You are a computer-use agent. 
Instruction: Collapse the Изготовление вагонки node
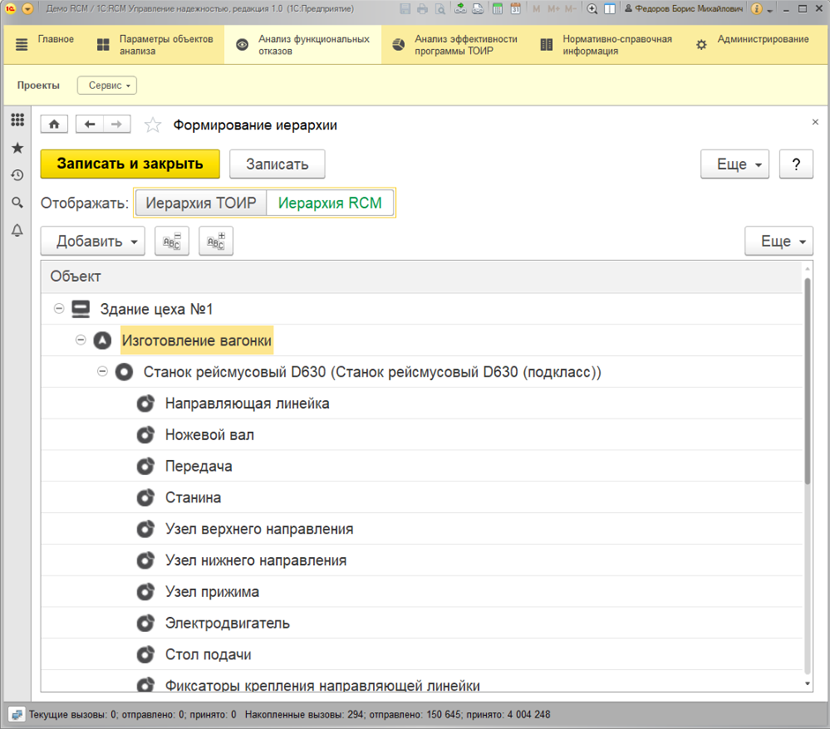pyautogui.click(x=81, y=341)
